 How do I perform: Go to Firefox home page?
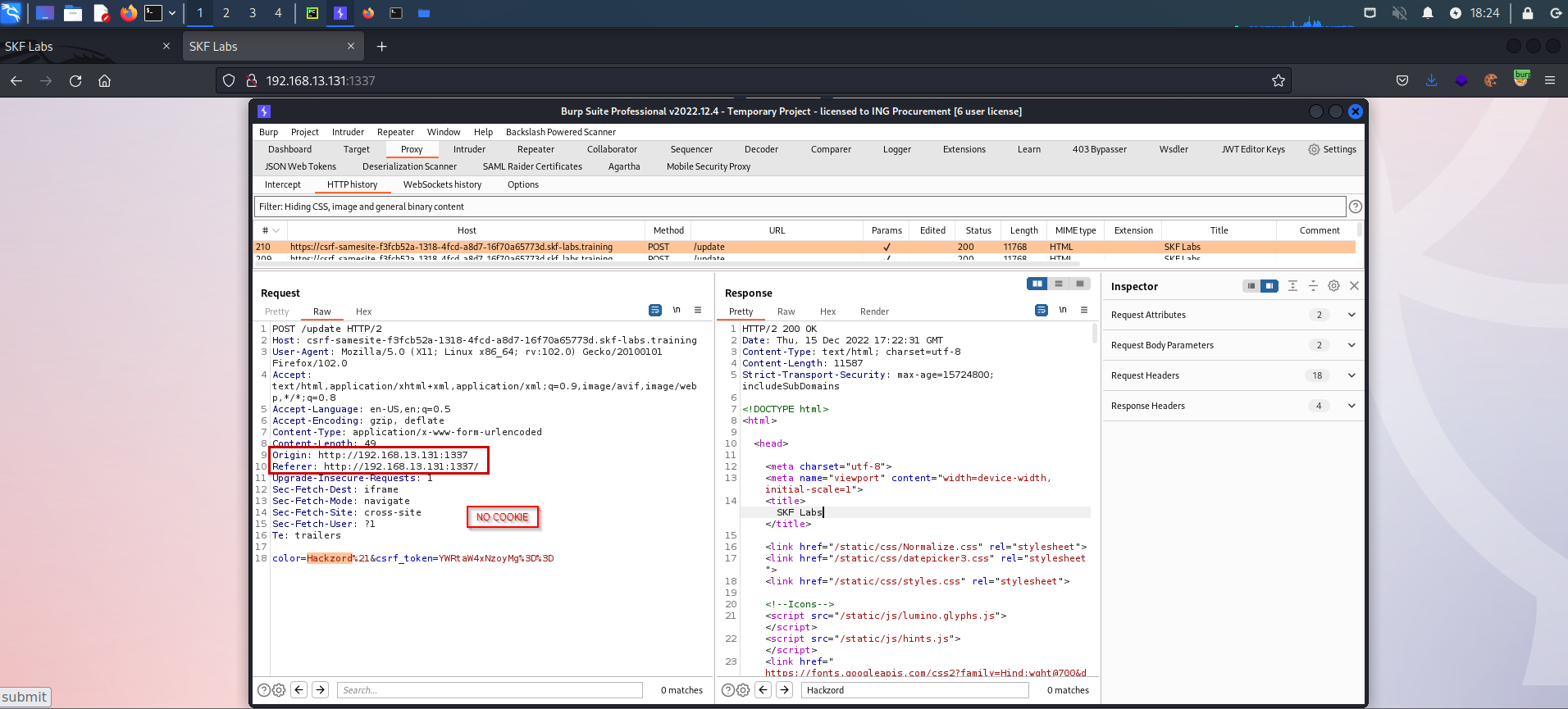click(x=104, y=80)
